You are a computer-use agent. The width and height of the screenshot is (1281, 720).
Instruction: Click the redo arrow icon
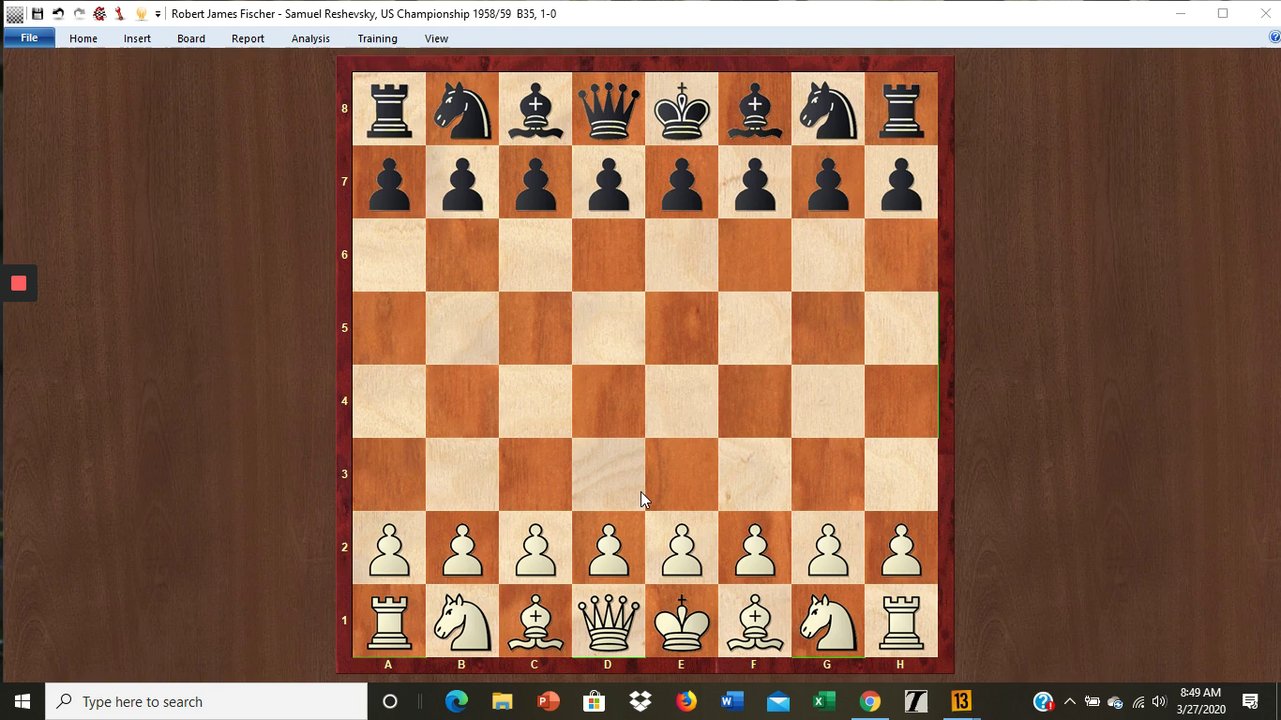[79, 14]
